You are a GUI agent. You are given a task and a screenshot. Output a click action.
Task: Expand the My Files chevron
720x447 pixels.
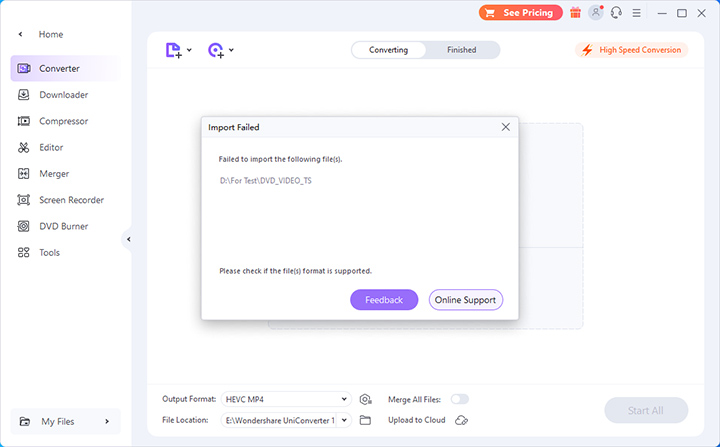(x=107, y=421)
